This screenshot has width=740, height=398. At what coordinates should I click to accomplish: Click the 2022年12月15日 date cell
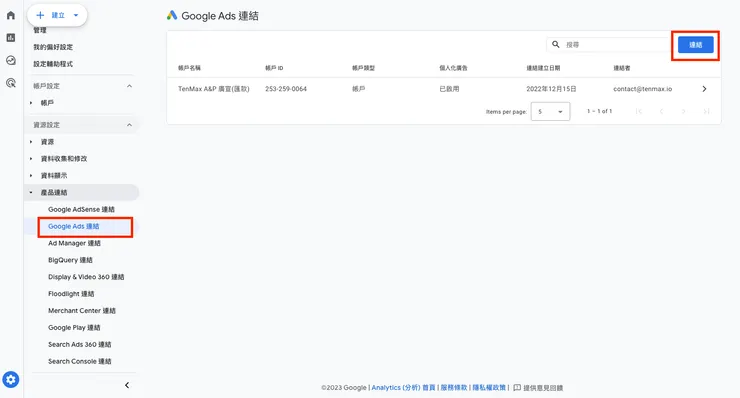pyautogui.click(x=551, y=89)
